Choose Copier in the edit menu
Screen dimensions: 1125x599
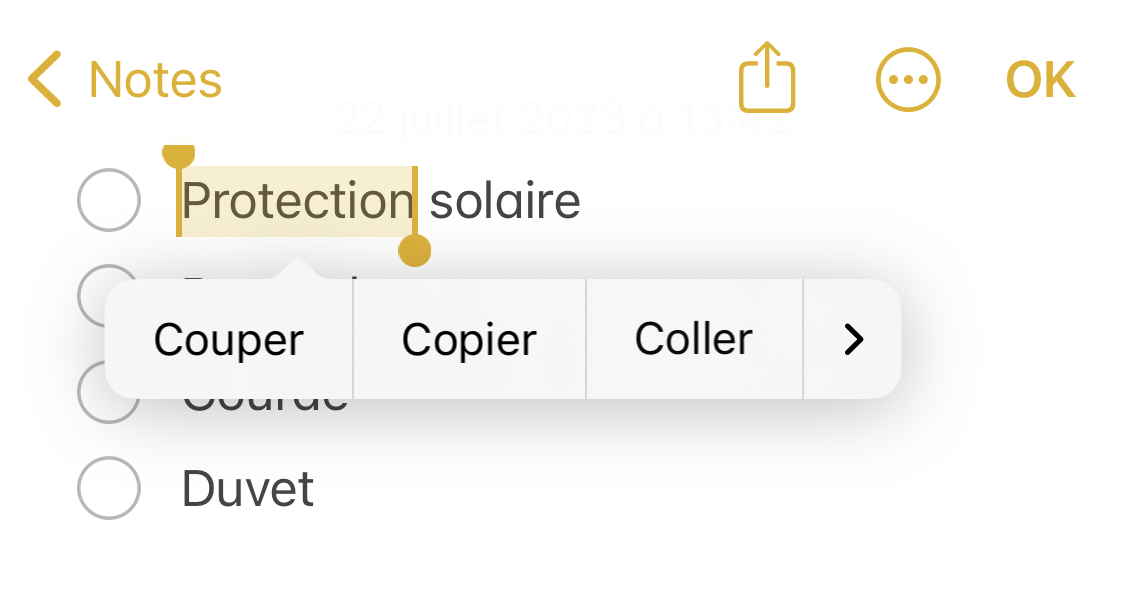point(469,340)
